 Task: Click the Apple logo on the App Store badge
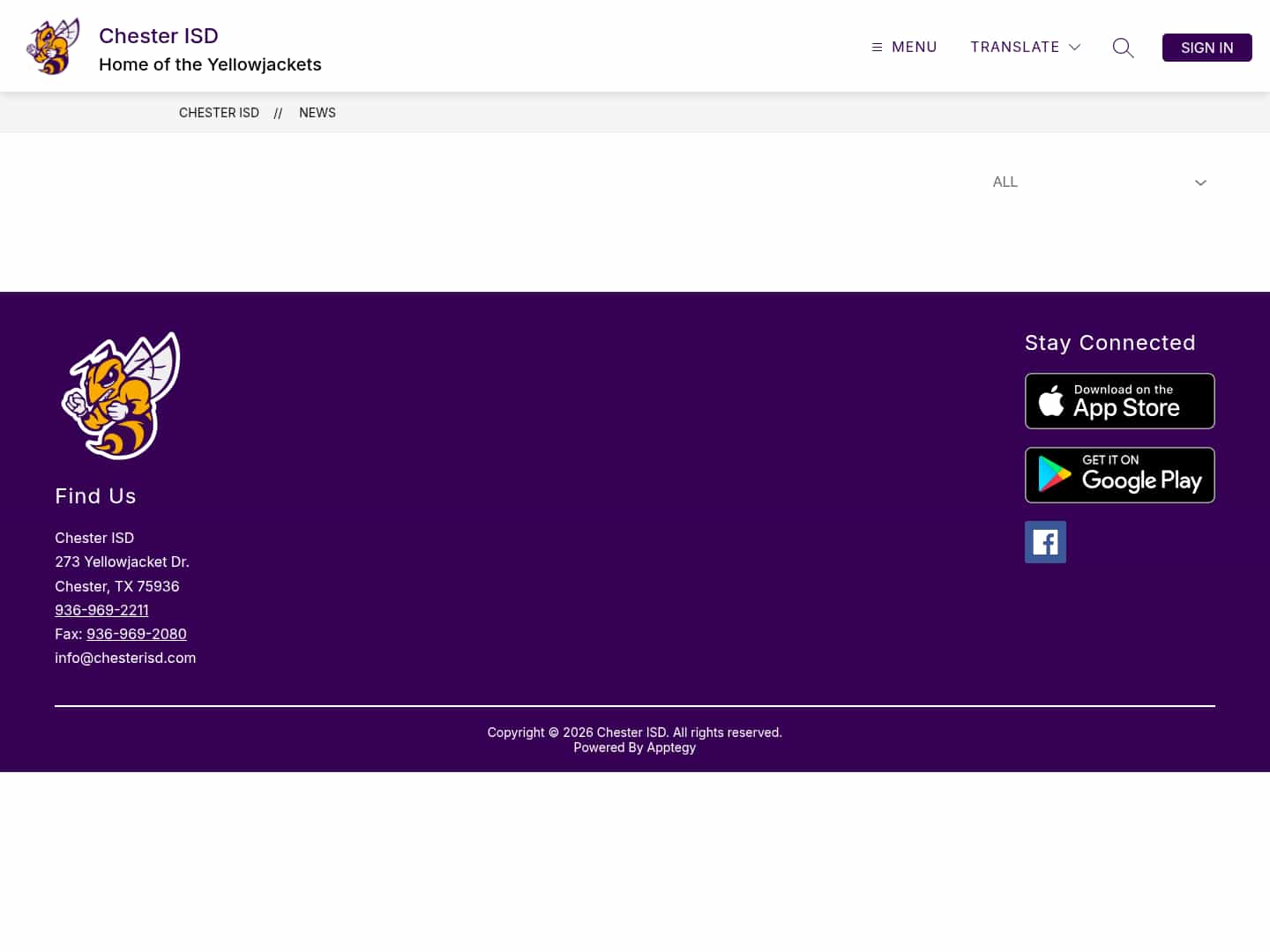click(x=1051, y=401)
